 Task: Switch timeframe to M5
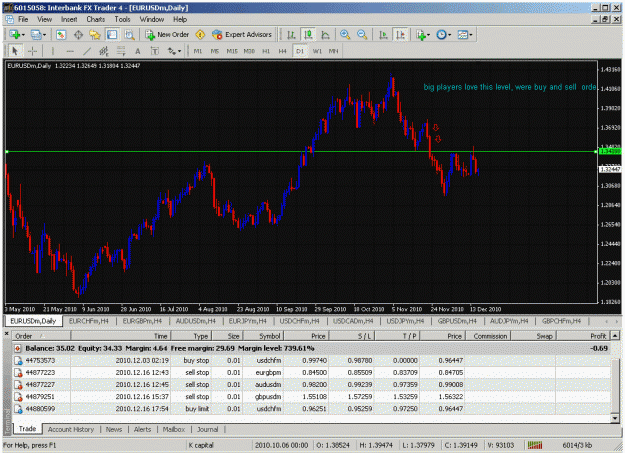coord(215,51)
